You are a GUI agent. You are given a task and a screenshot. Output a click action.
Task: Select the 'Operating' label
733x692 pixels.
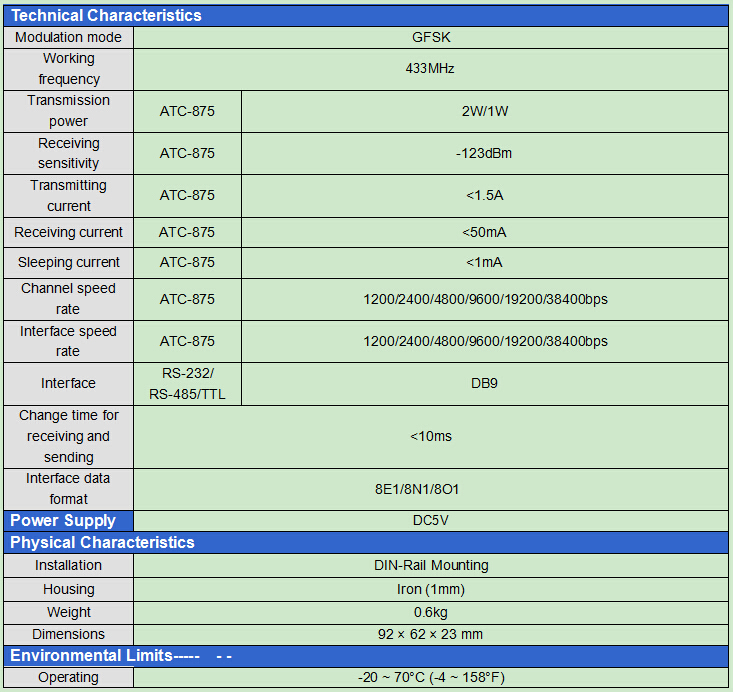pyautogui.click(x=68, y=677)
